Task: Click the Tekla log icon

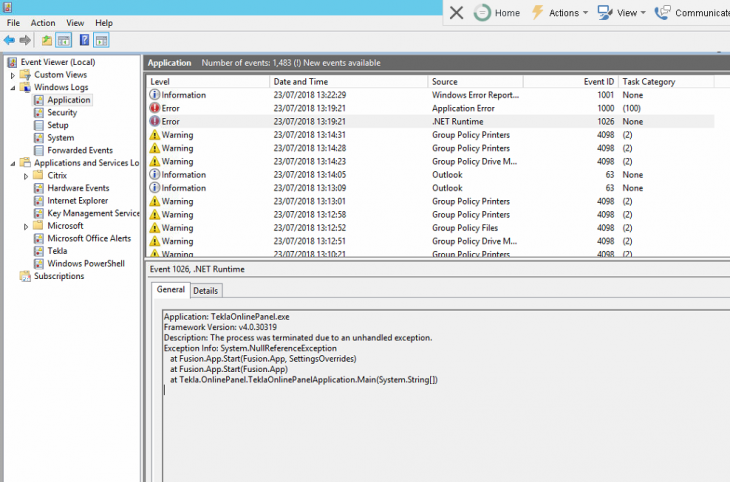Action: 39,251
